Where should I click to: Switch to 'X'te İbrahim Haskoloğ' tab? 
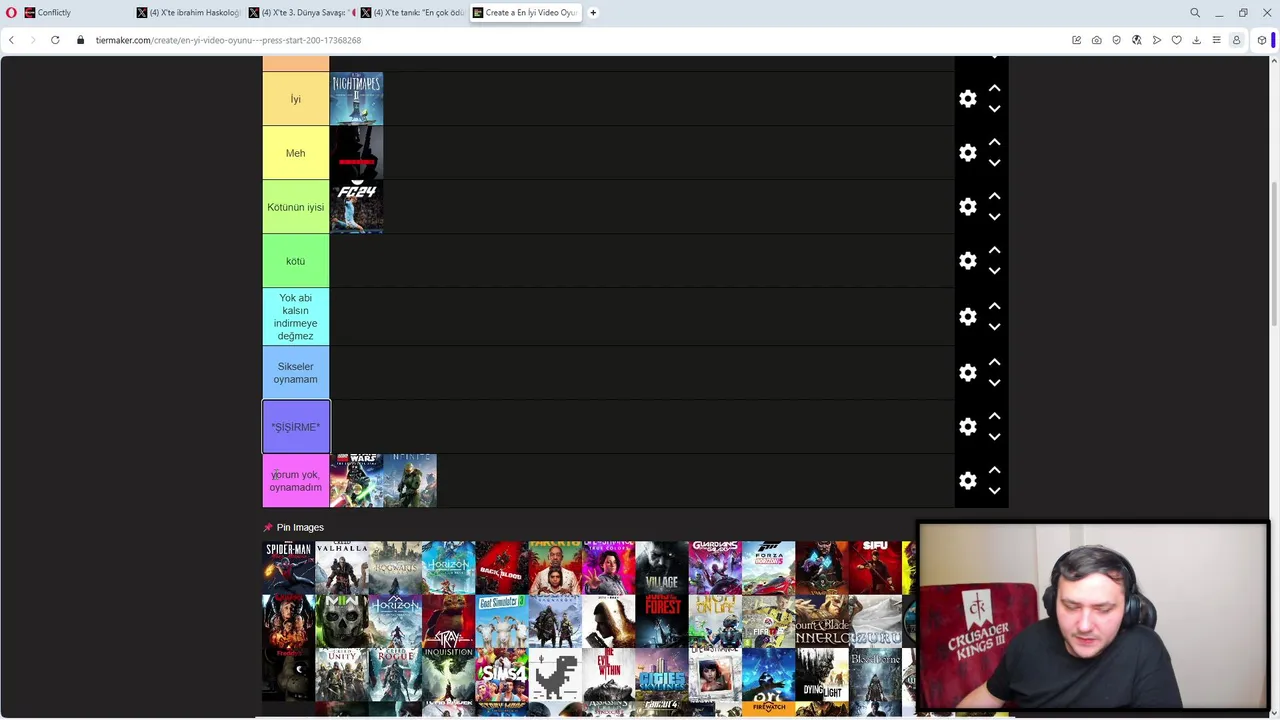[190, 13]
